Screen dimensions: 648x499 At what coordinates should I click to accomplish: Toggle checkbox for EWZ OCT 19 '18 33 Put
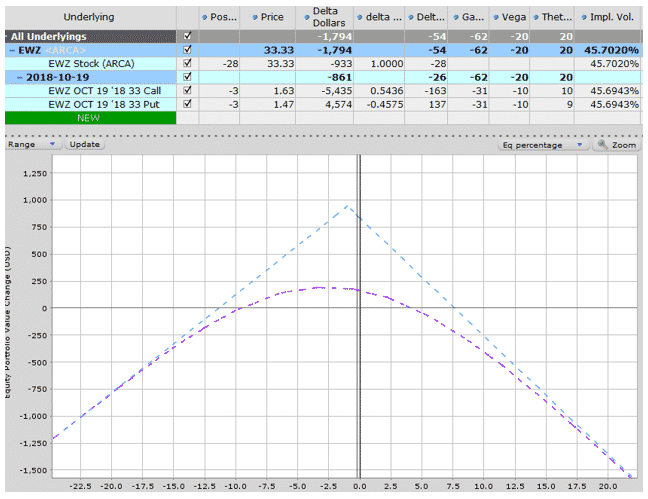187,104
